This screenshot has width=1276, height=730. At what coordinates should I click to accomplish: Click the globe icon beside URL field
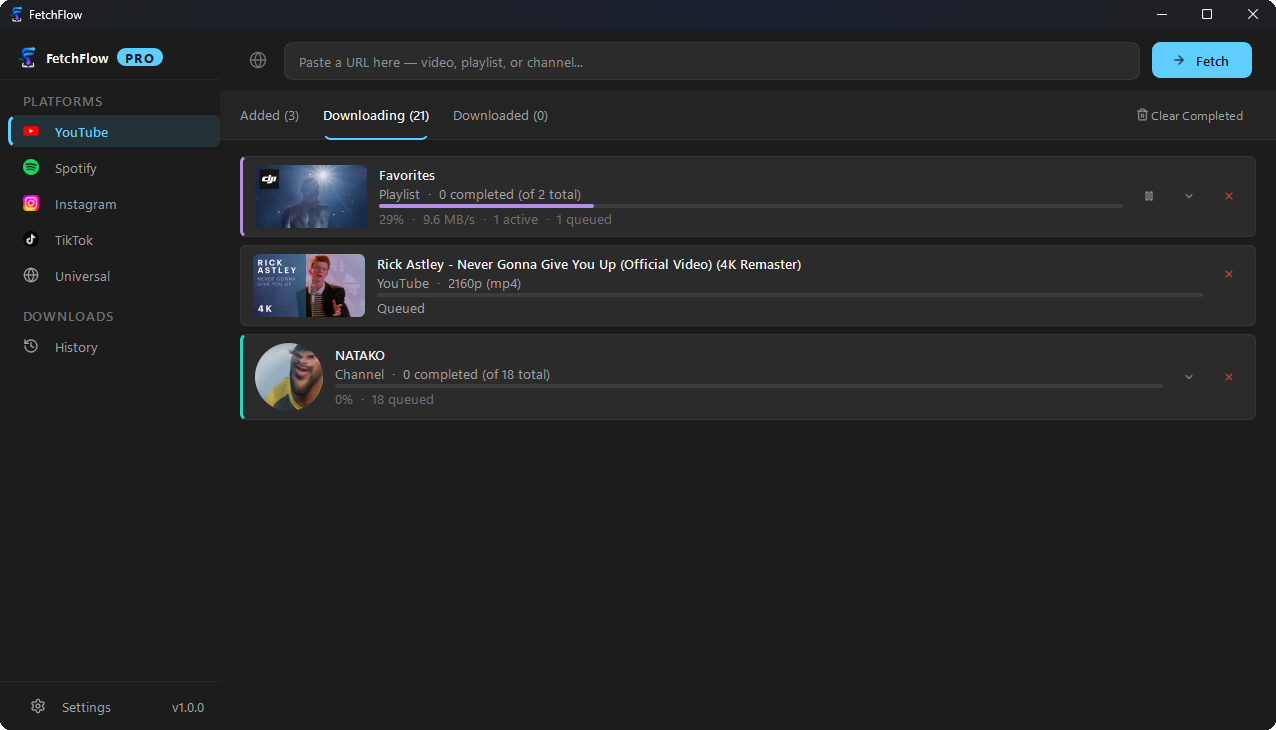pyautogui.click(x=258, y=60)
